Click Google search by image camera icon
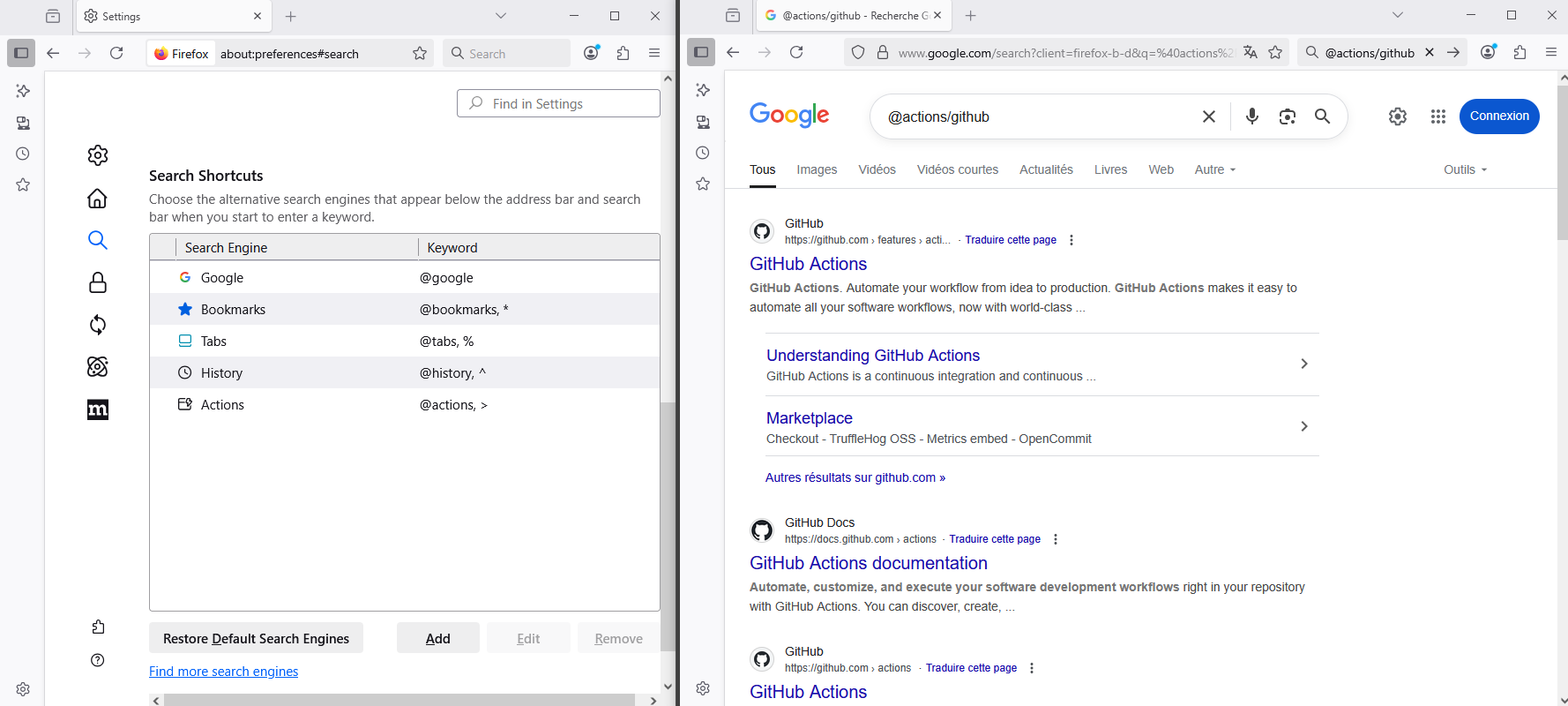Viewport: 1568px width, 706px height. 1287,116
